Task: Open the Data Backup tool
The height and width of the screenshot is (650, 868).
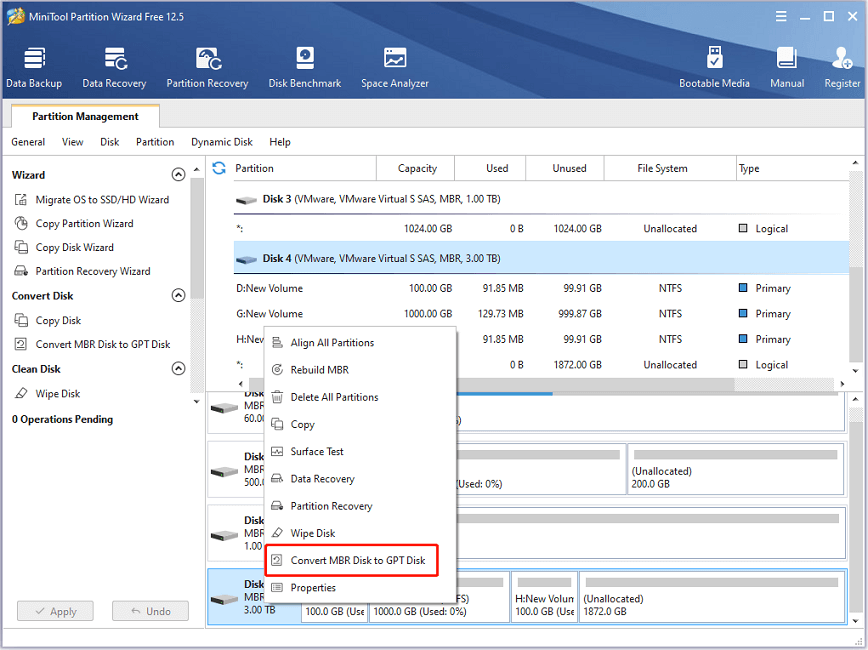Action: point(34,68)
